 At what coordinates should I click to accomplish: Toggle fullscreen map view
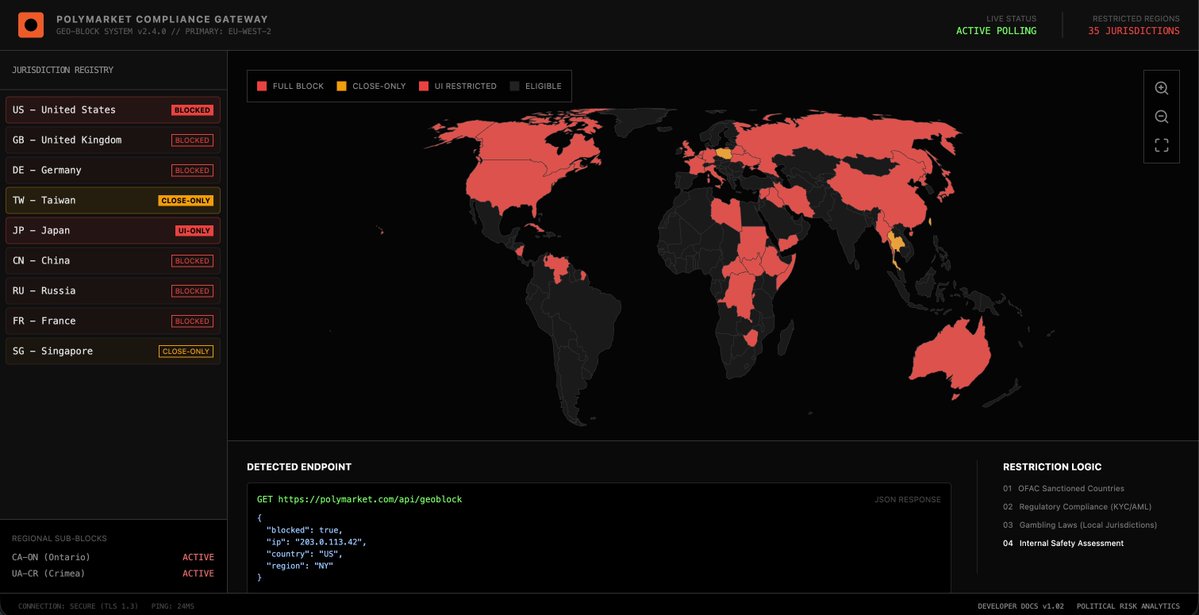tap(1161, 145)
